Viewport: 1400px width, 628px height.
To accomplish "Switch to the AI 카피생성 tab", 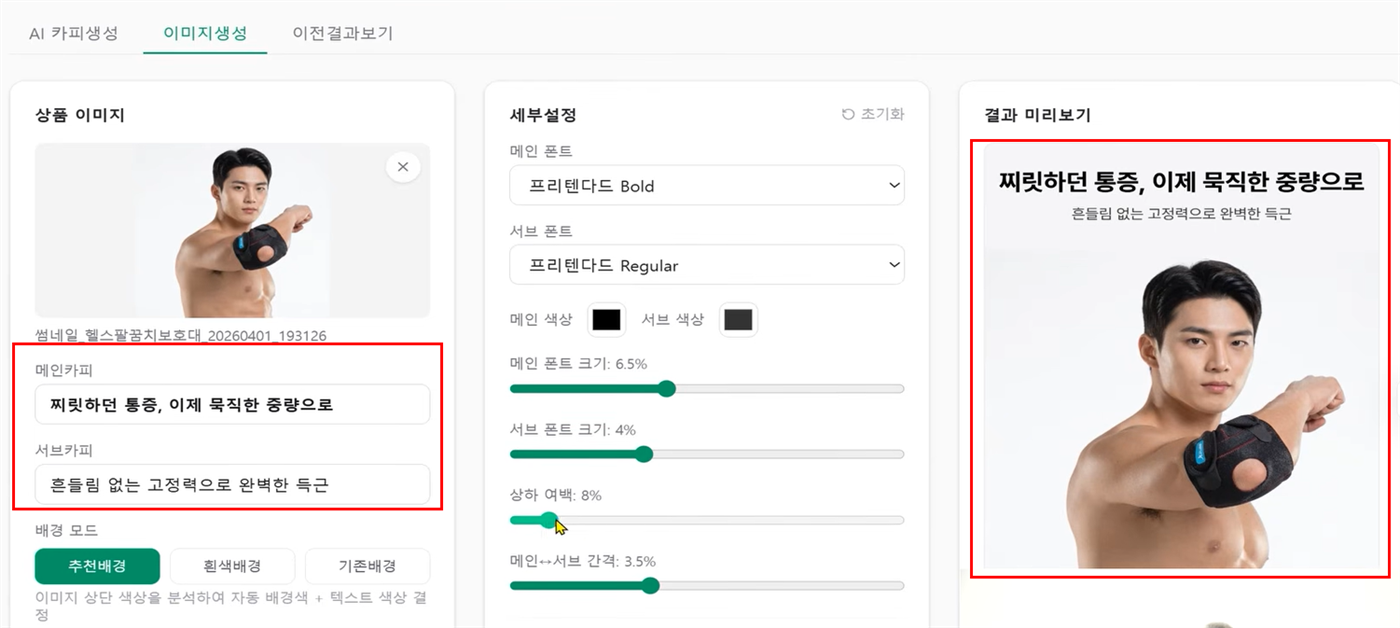I will [x=73, y=33].
